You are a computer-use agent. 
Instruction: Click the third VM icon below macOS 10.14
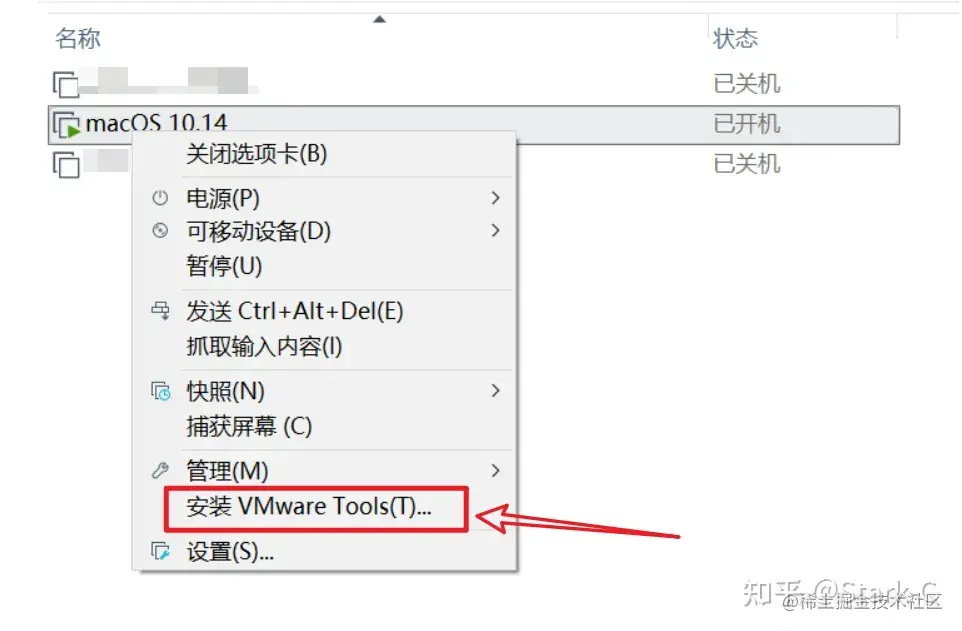pyautogui.click(x=66, y=165)
